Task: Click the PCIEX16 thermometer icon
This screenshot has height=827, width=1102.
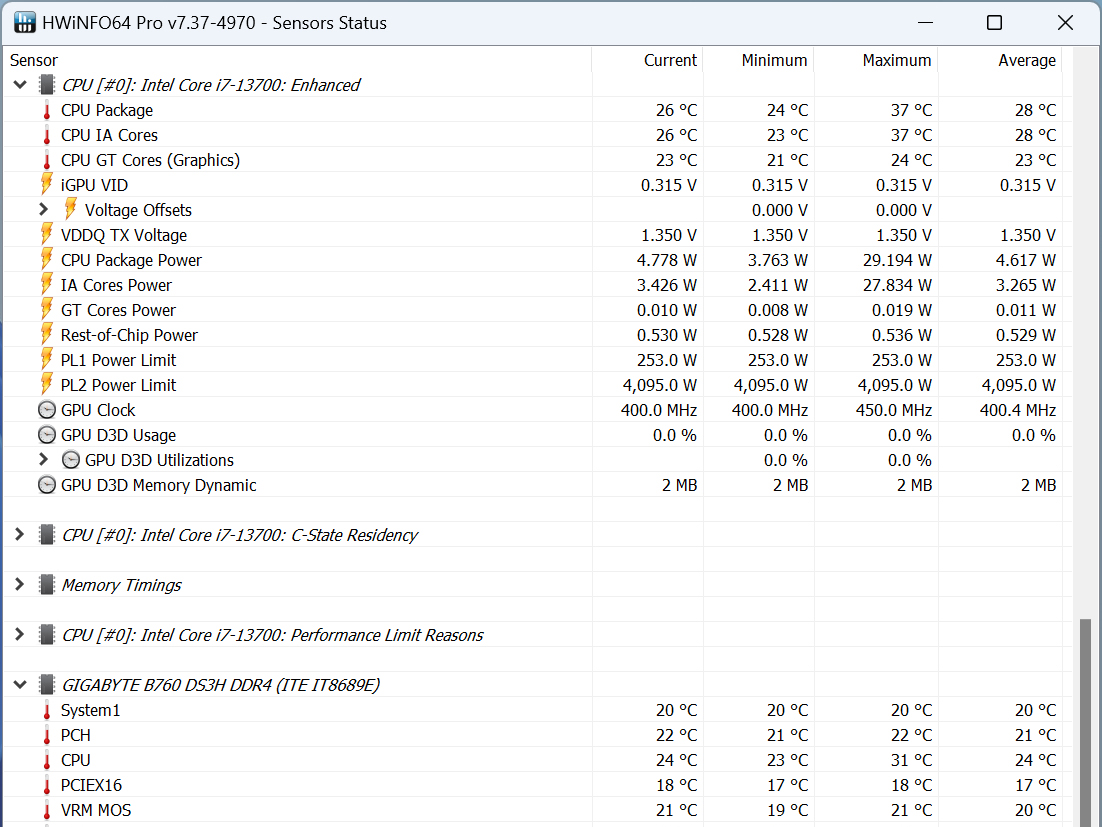Action: (x=47, y=785)
